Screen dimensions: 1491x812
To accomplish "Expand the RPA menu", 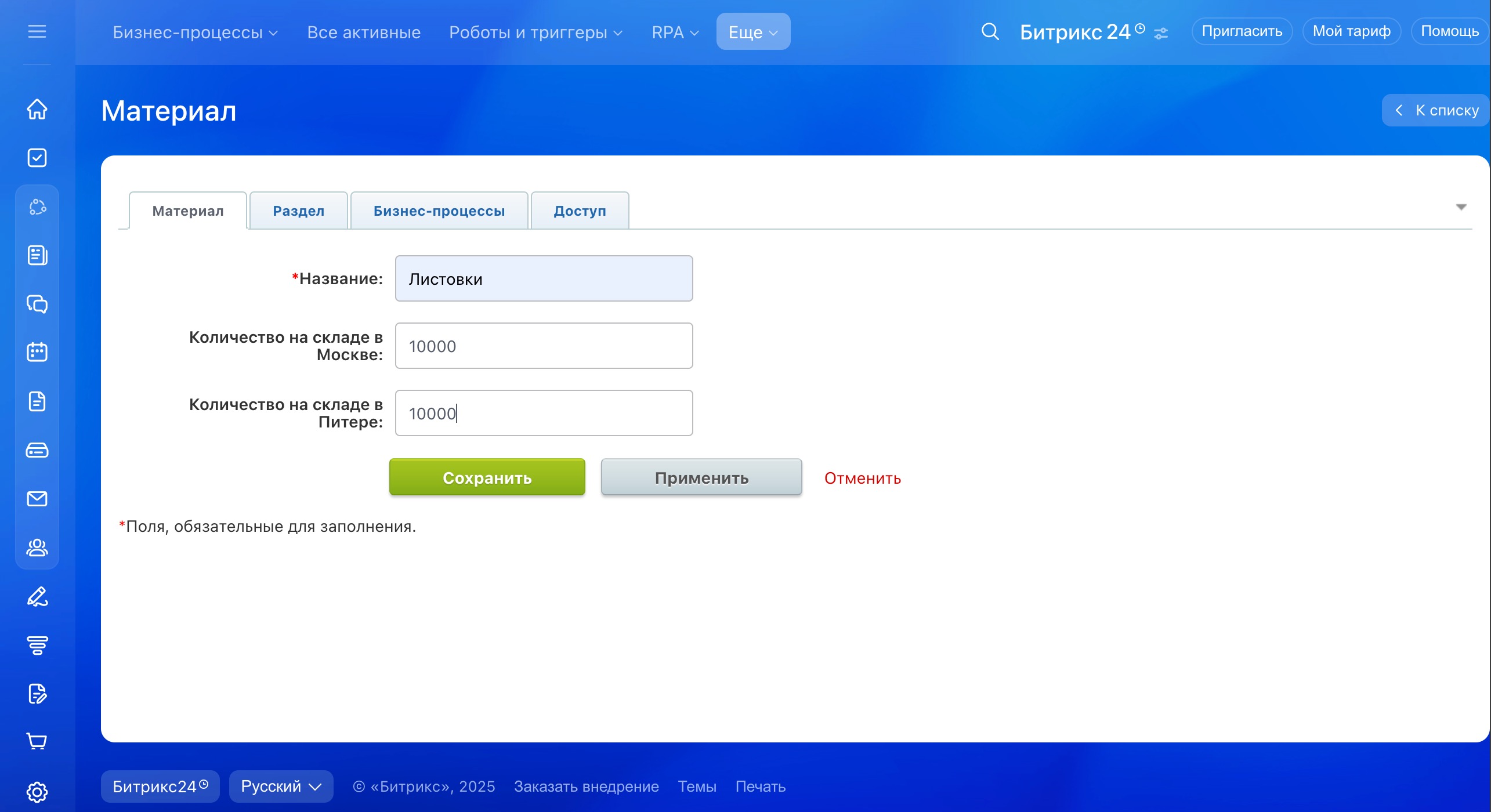I will [x=675, y=32].
